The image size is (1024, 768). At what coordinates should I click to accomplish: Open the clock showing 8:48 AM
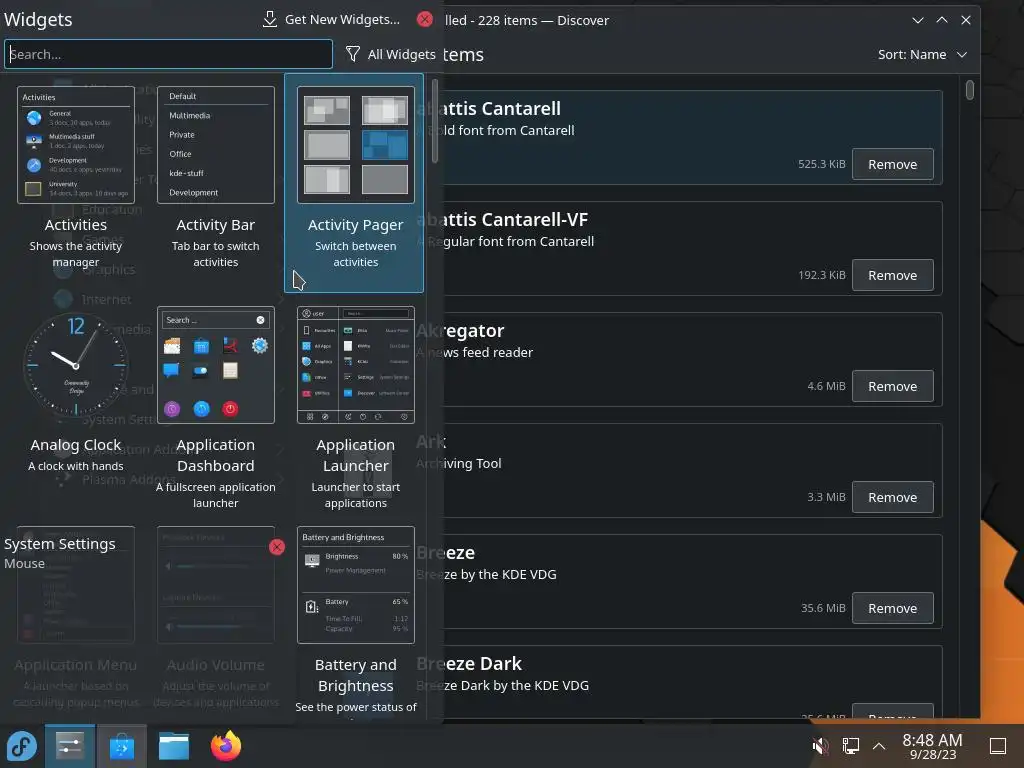pos(932,746)
